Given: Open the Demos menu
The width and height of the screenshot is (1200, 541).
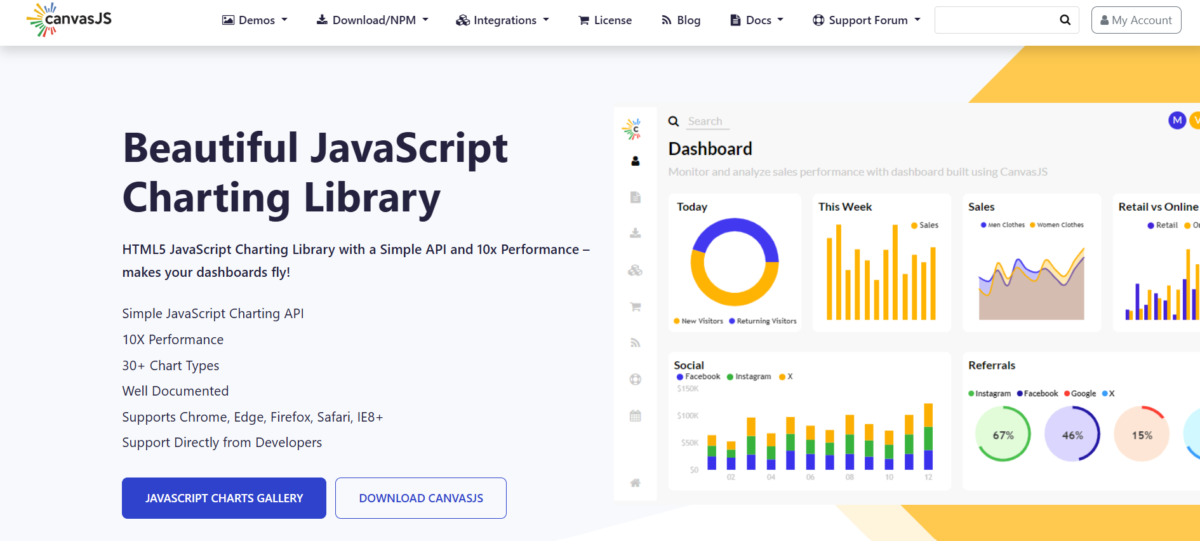Looking at the screenshot, I should click(255, 20).
